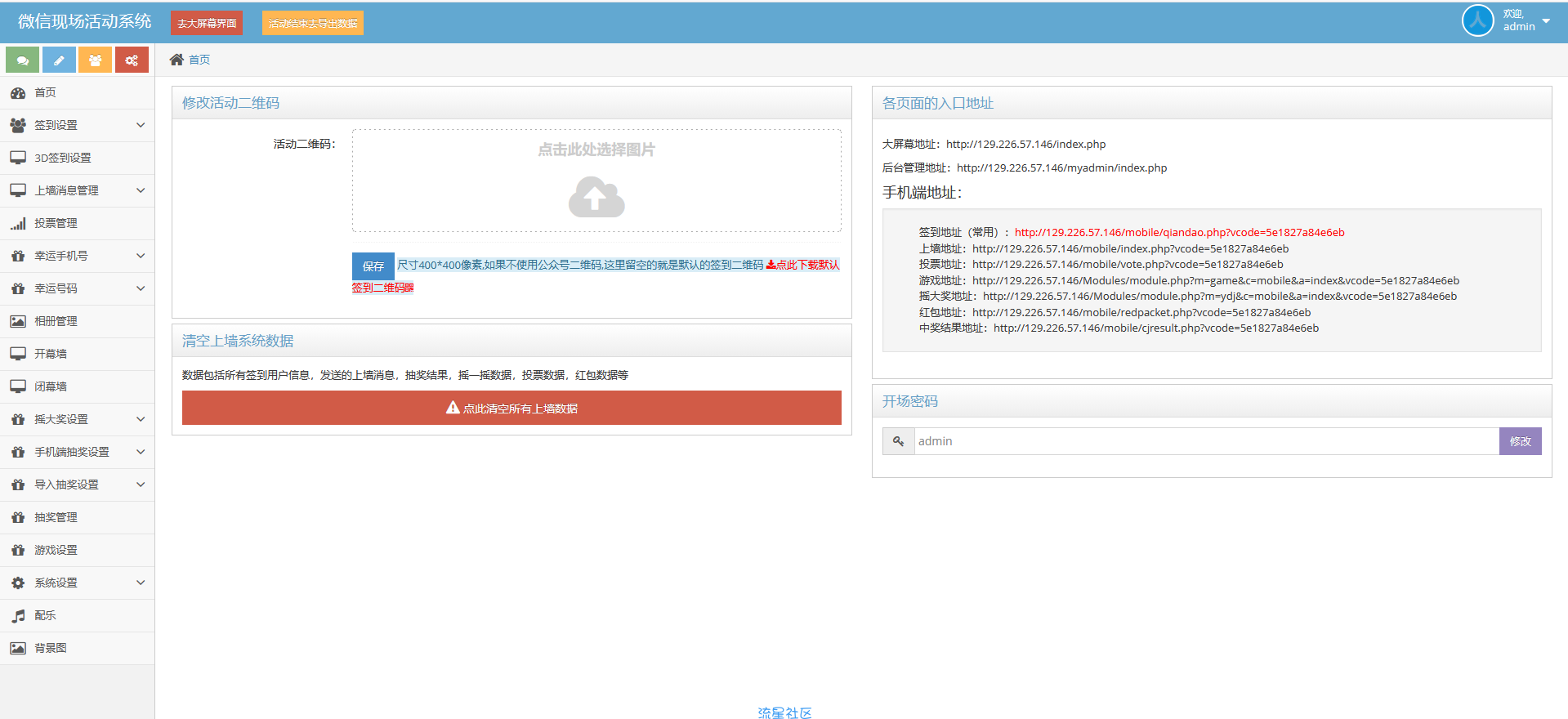Click the opening password input field

(1206, 441)
